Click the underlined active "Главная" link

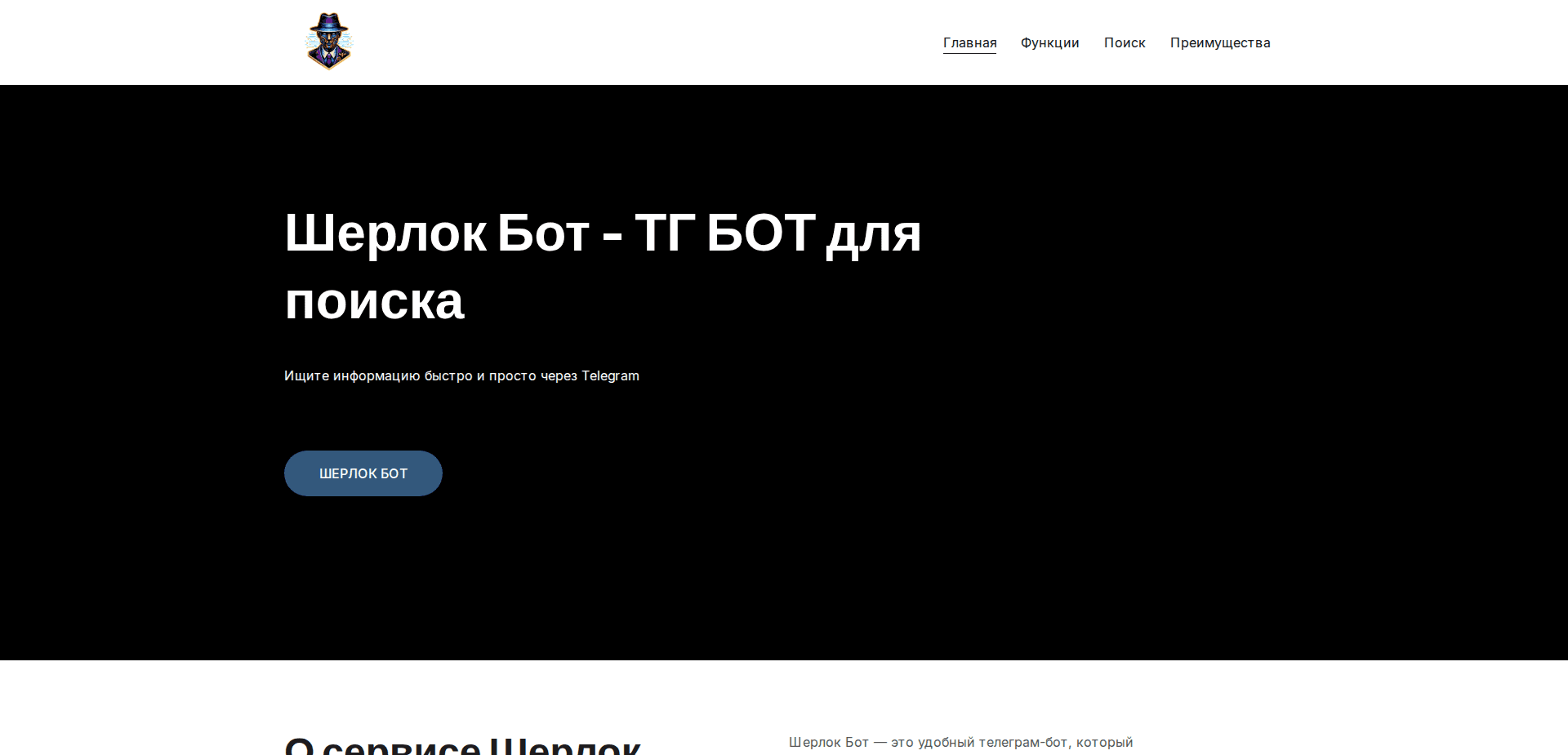click(x=969, y=42)
